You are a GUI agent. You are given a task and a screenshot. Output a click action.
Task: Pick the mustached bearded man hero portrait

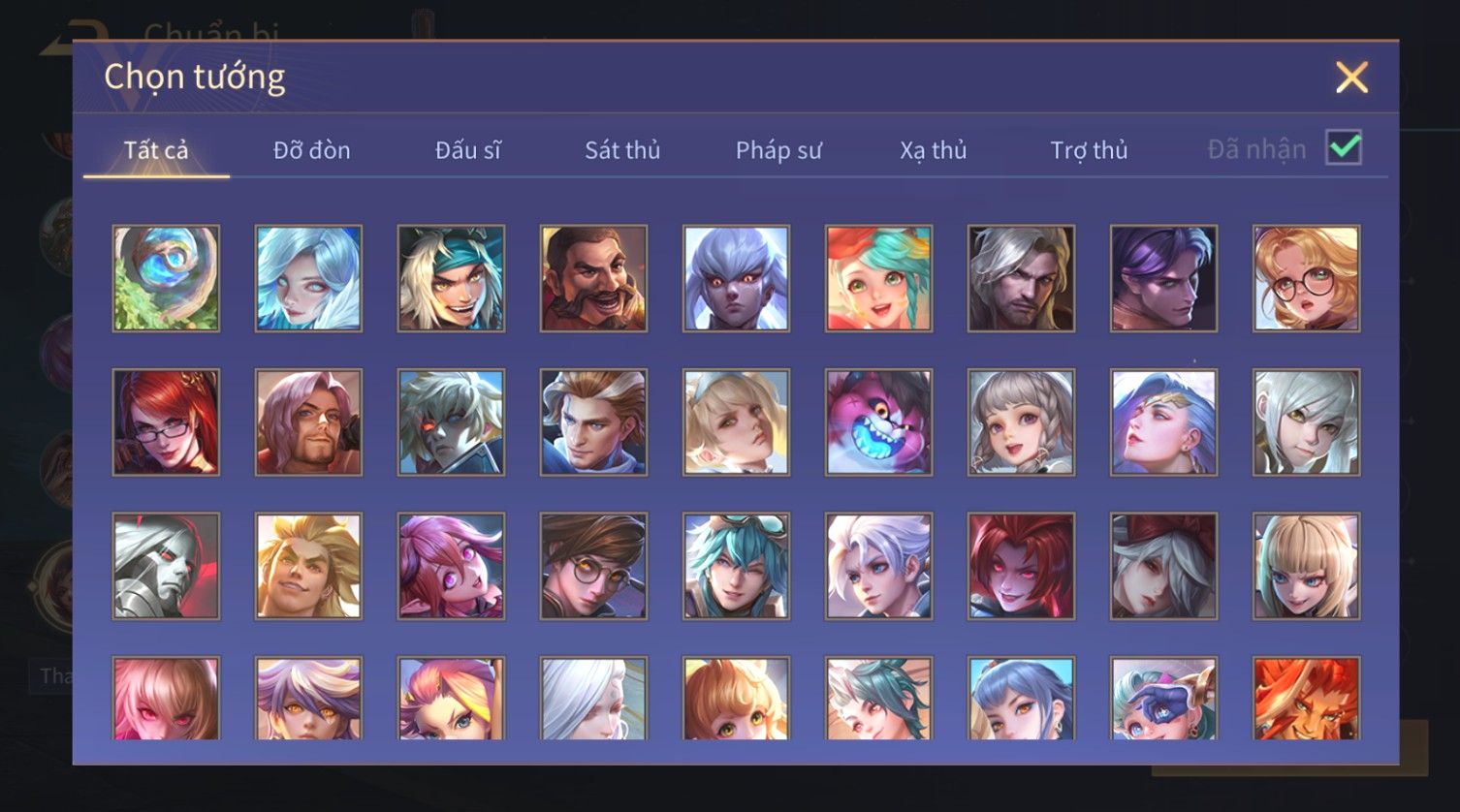click(x=593, y=279)
